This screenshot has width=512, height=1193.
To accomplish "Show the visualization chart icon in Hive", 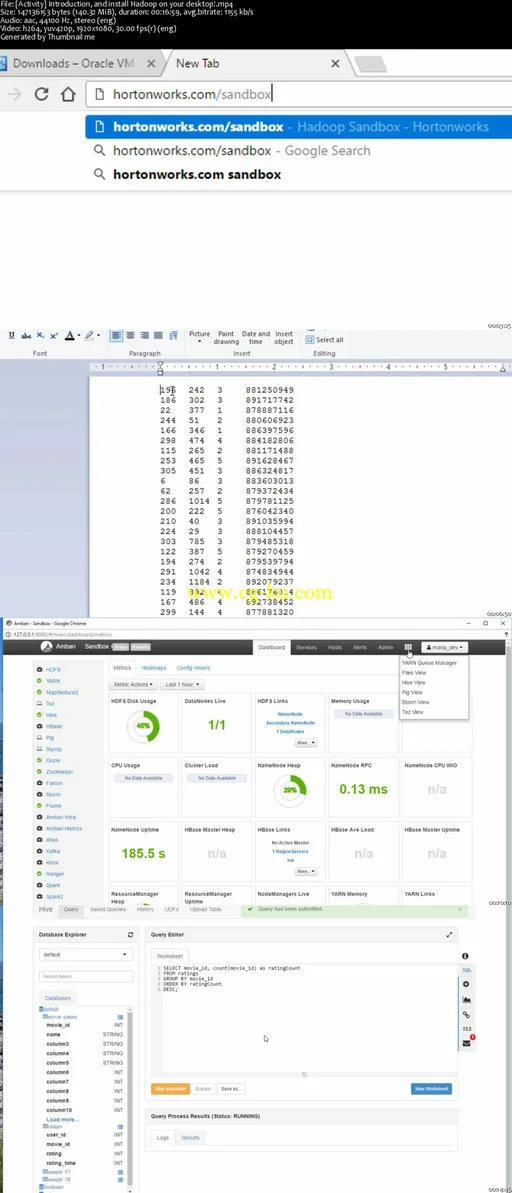I will point(466,999).
